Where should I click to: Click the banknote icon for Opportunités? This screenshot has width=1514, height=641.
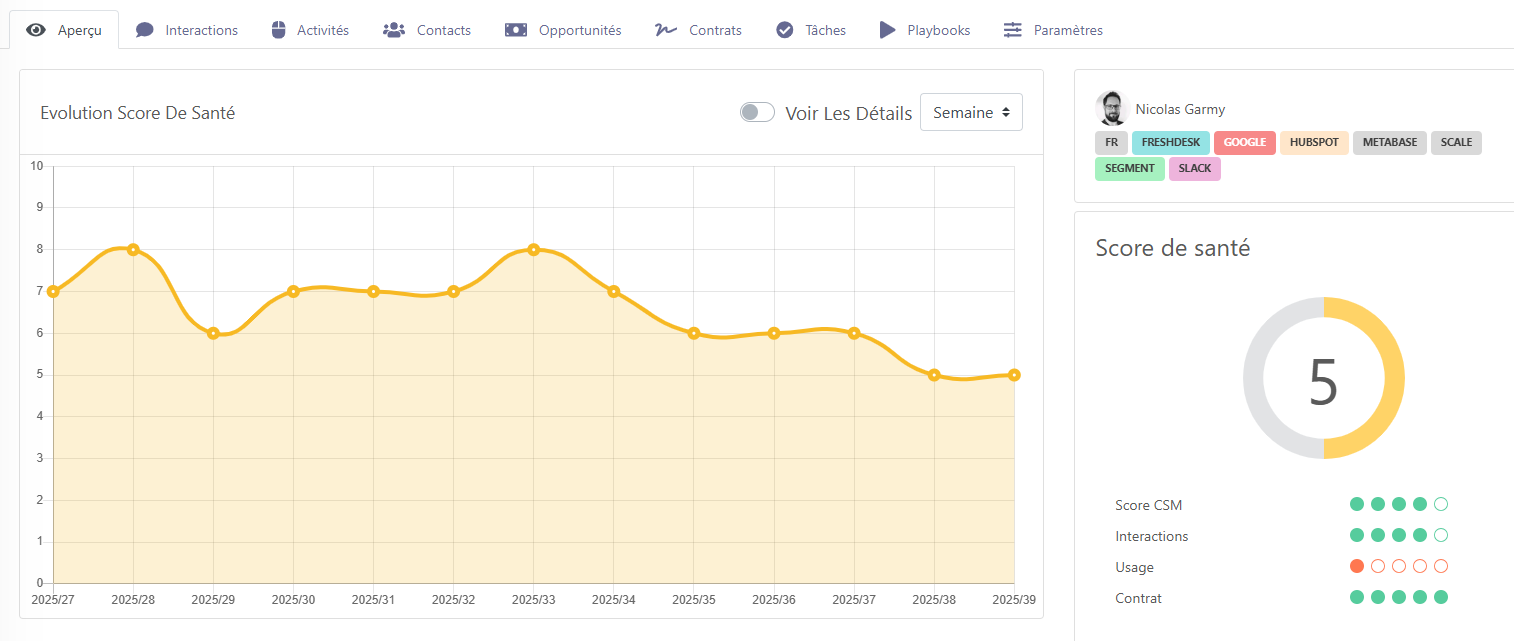516,30
